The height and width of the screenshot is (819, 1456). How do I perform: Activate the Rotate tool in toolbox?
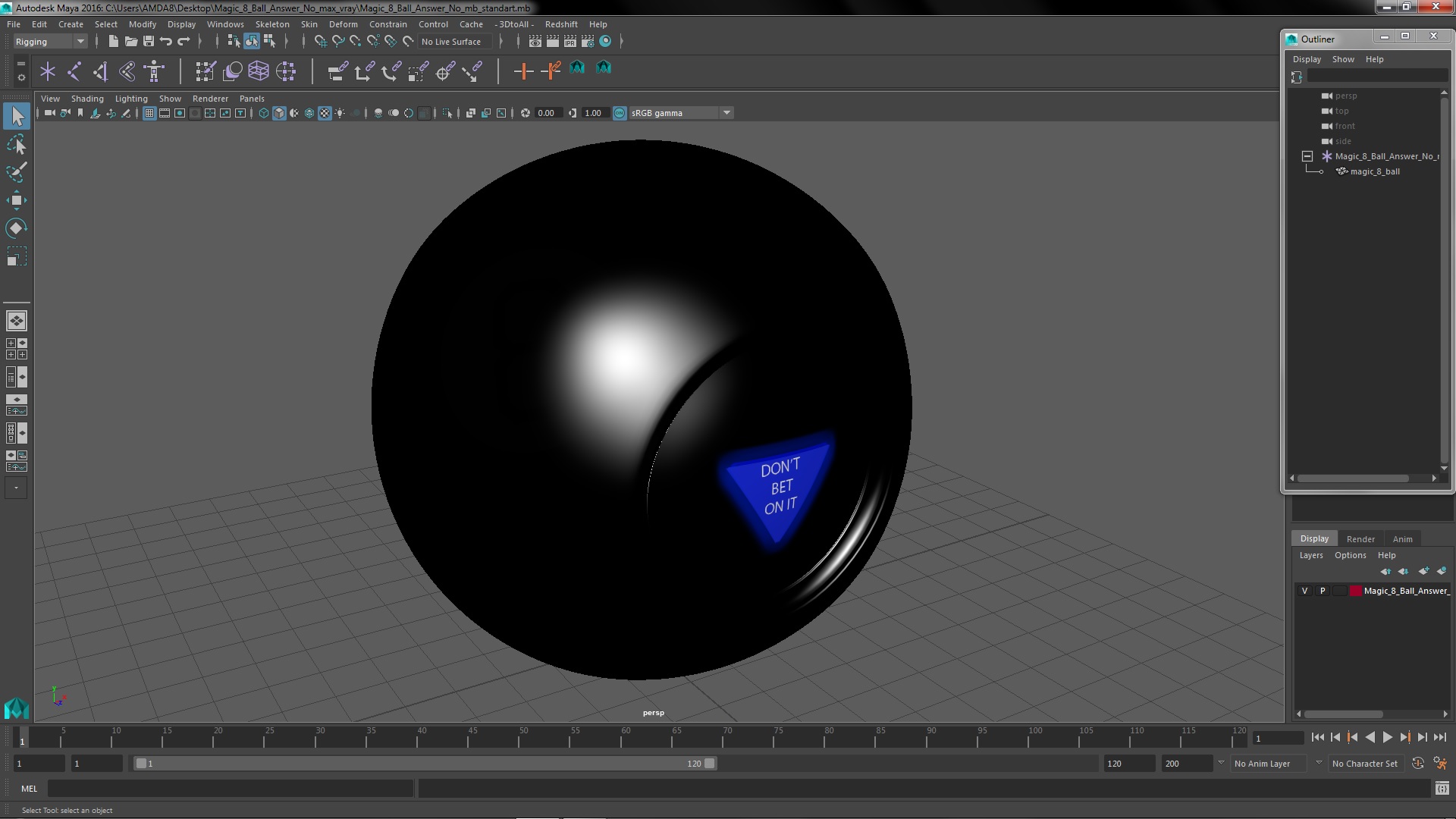(17, 228)
